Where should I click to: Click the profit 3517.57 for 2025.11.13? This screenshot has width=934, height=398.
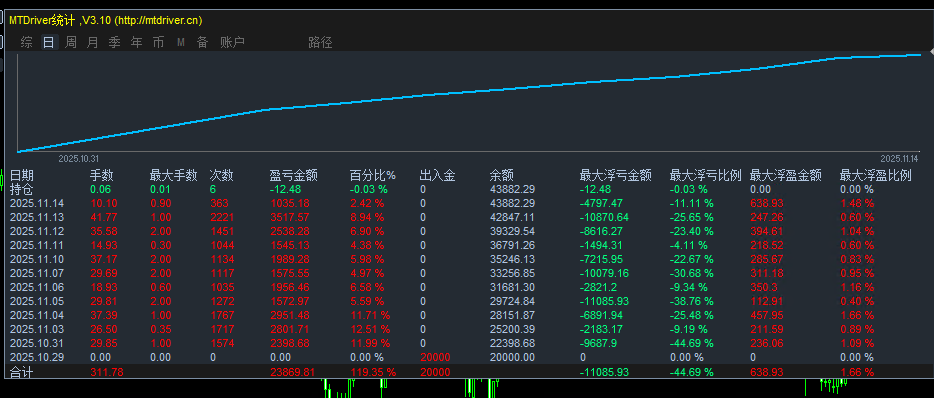pos(289,217)
